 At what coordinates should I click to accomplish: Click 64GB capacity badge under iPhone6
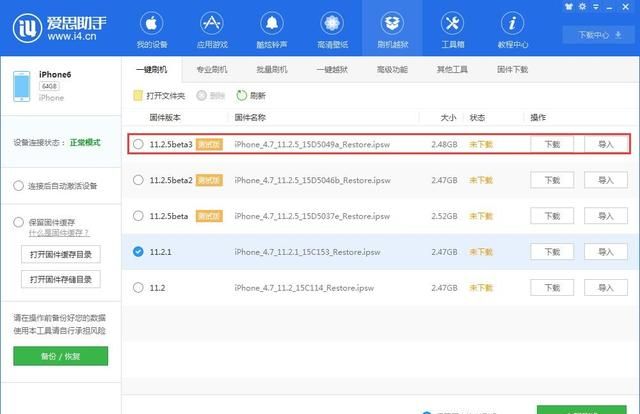49,86
